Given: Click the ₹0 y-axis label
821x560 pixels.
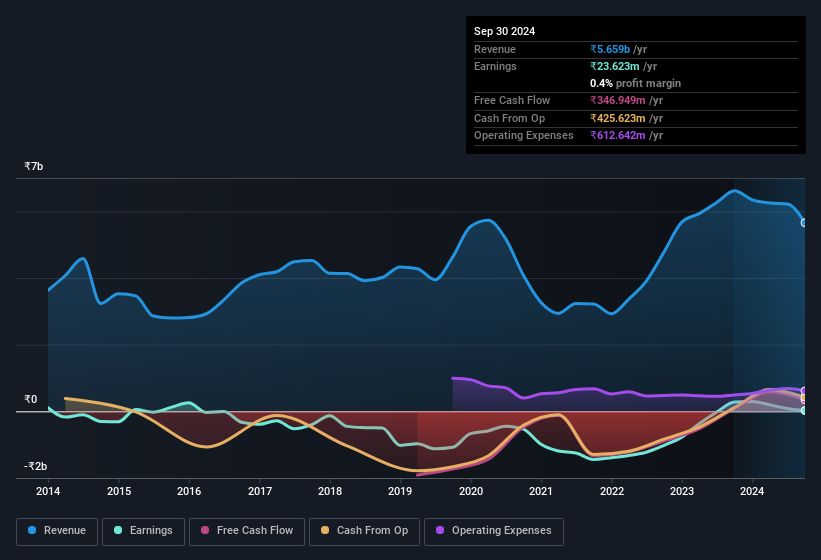Looking at the screenshot, I should [30, 399].
